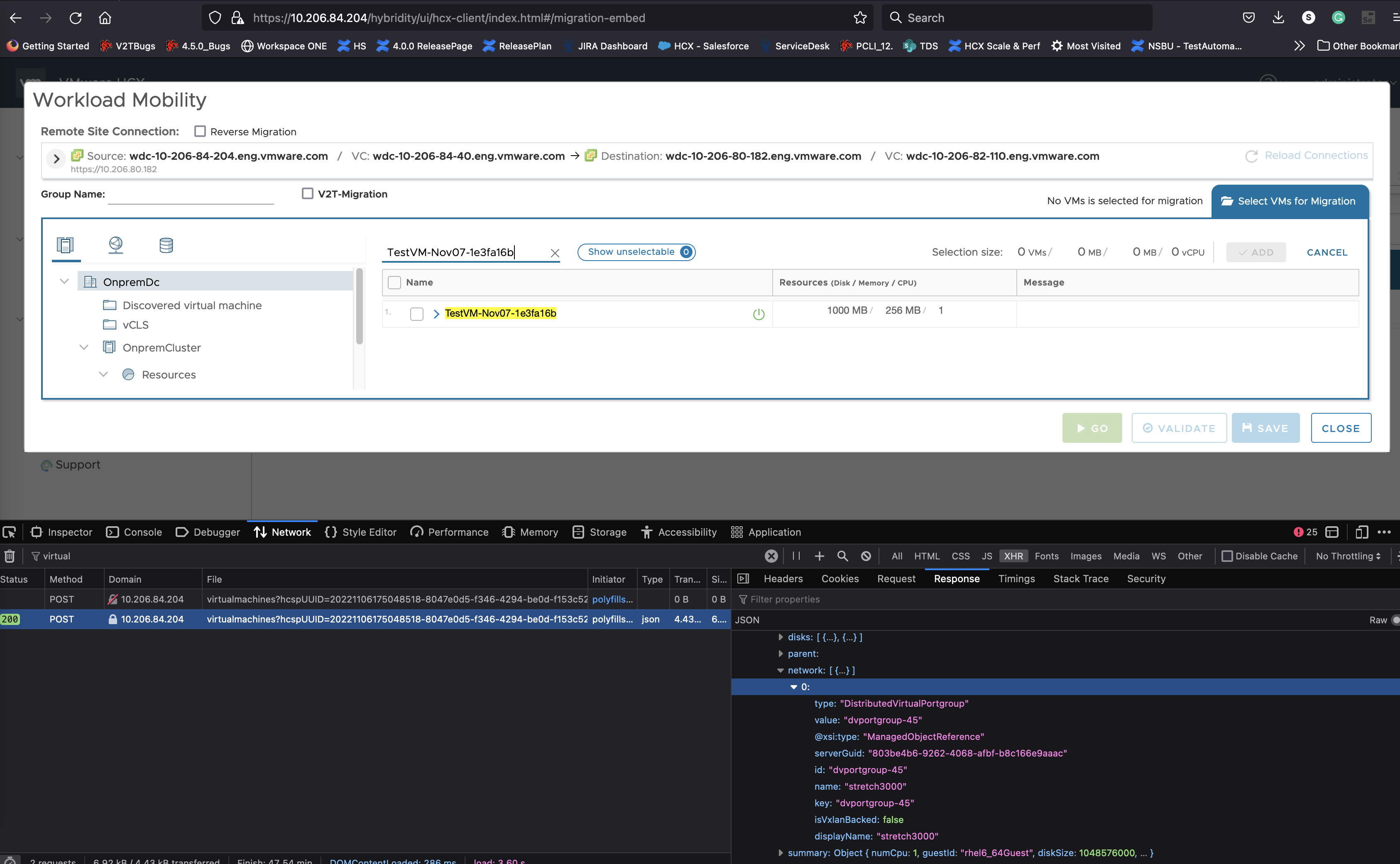Open the devtools more options menu
This screenshot has width=1400, height=864.
click(x=1384, y=532)
